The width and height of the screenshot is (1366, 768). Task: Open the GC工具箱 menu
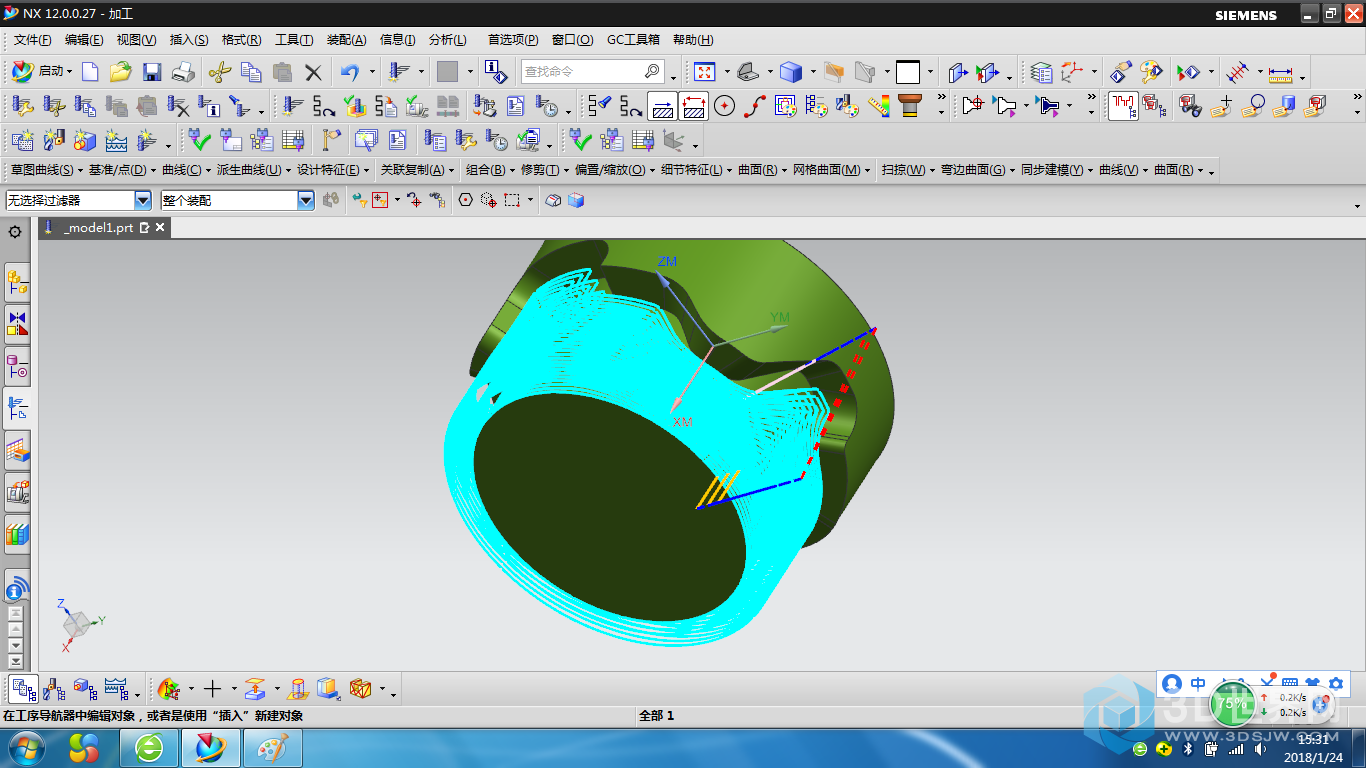633,40
